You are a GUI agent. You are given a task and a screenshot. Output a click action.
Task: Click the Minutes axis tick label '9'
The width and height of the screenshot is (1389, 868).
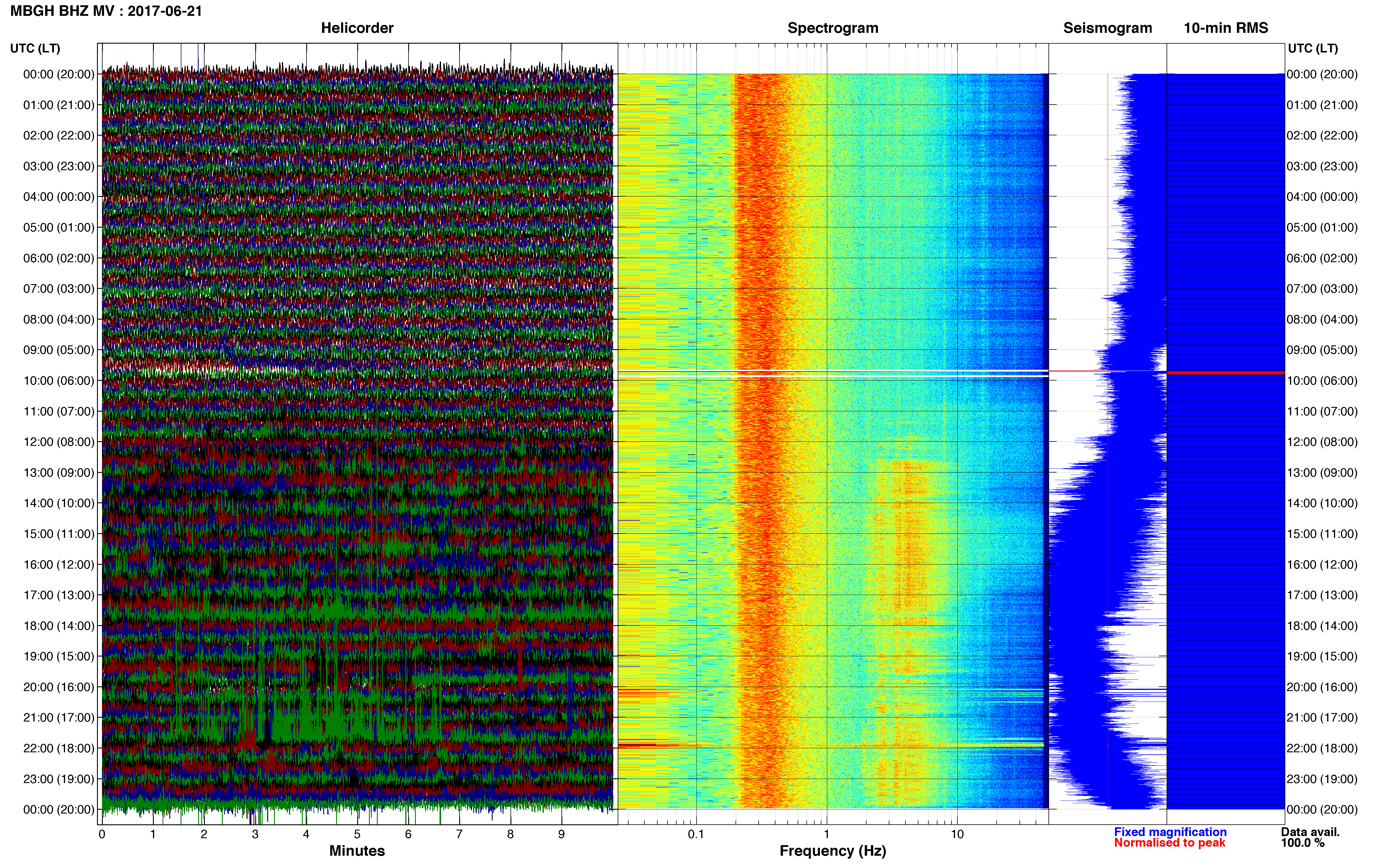561,835
